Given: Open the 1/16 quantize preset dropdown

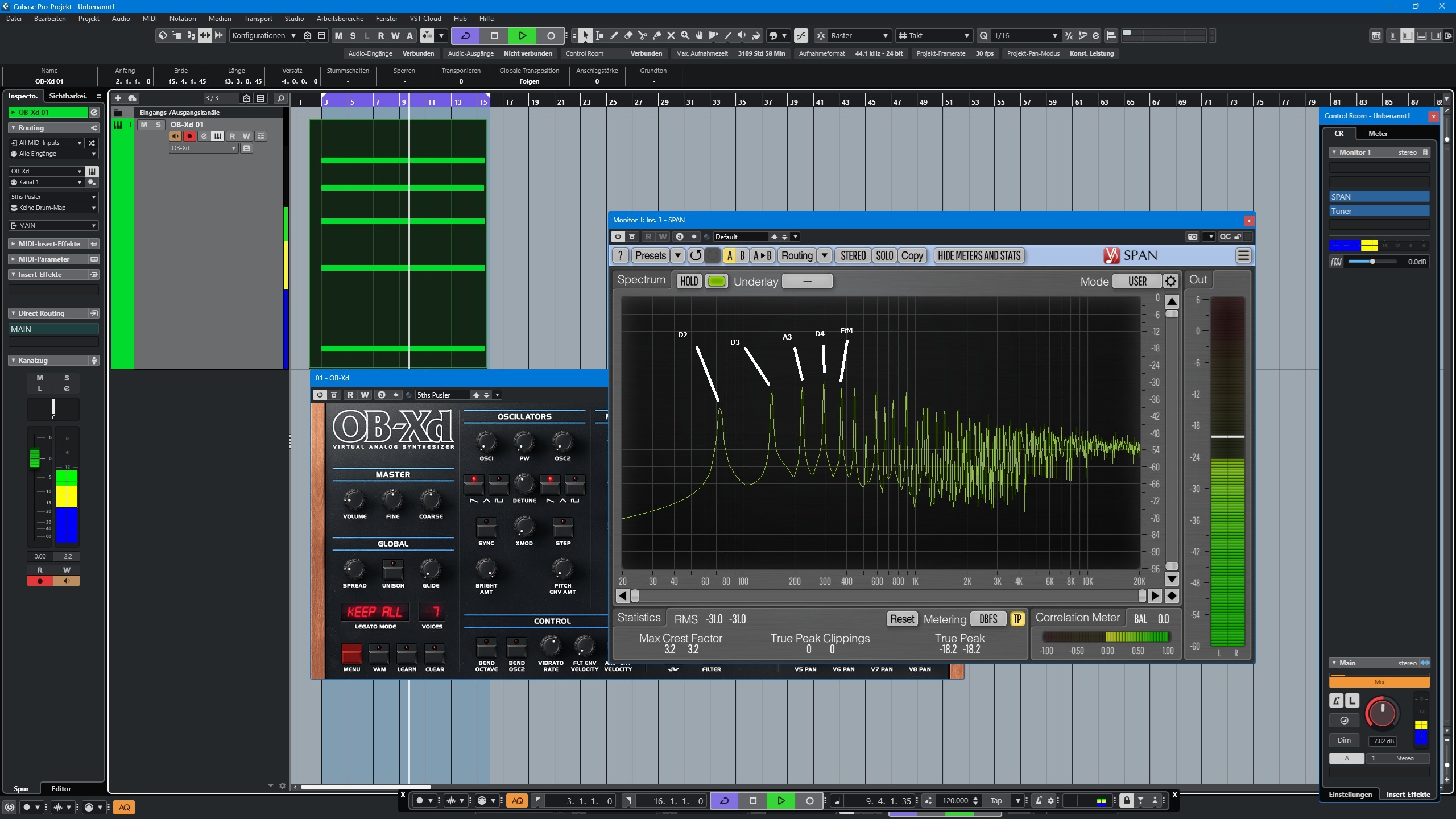Looking at the screenshot, I should click(1025, 36).
